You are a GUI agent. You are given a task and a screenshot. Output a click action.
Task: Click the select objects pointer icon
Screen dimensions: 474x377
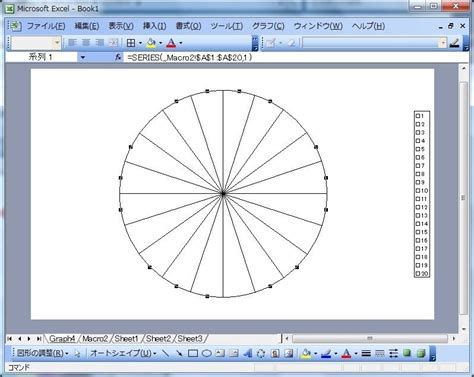(x=78, y=353)
